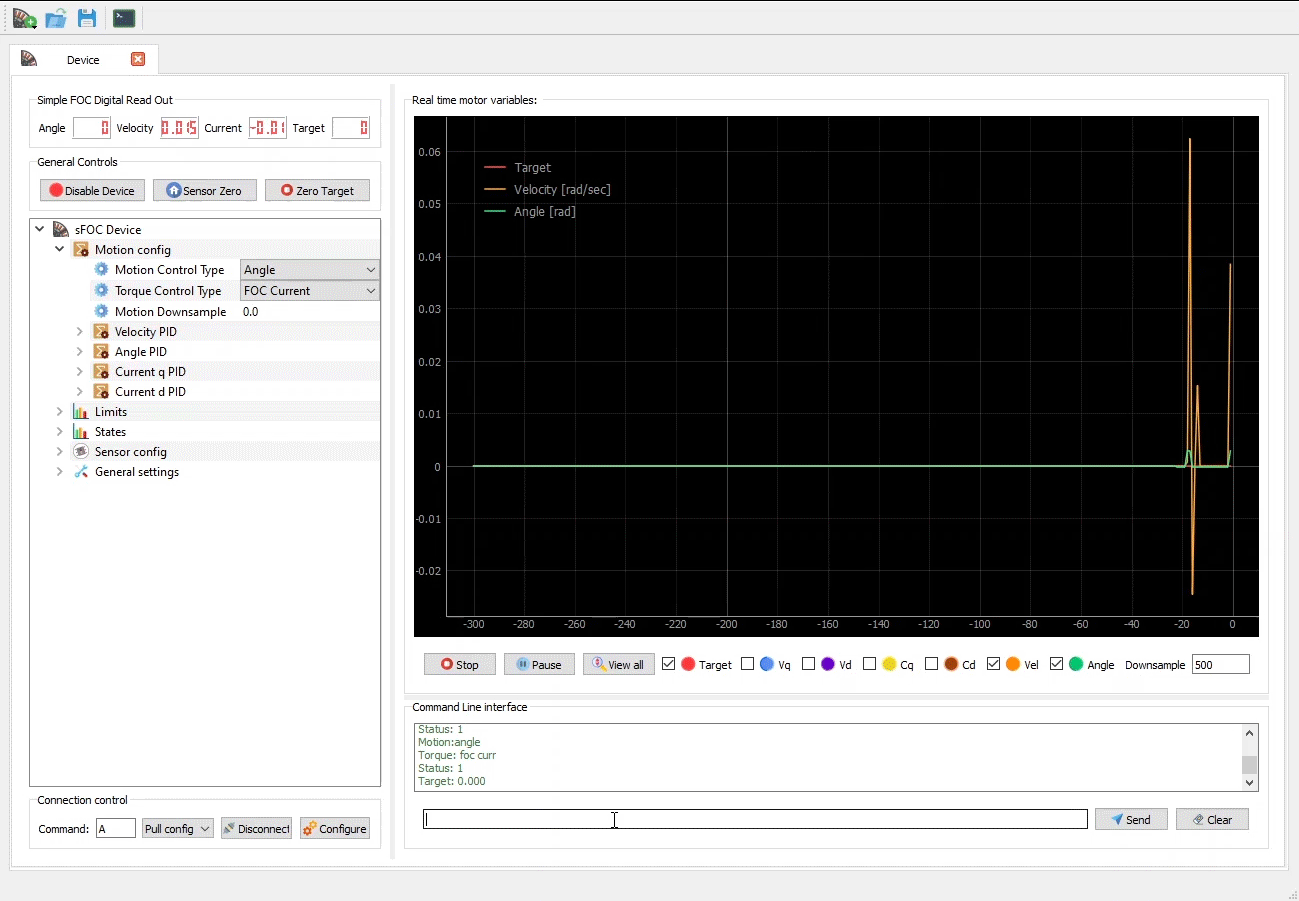Click gear icon beside Motion Control Type
Image resolution: width=1299 pixels, height=901 pixels.
pos(101,270)
